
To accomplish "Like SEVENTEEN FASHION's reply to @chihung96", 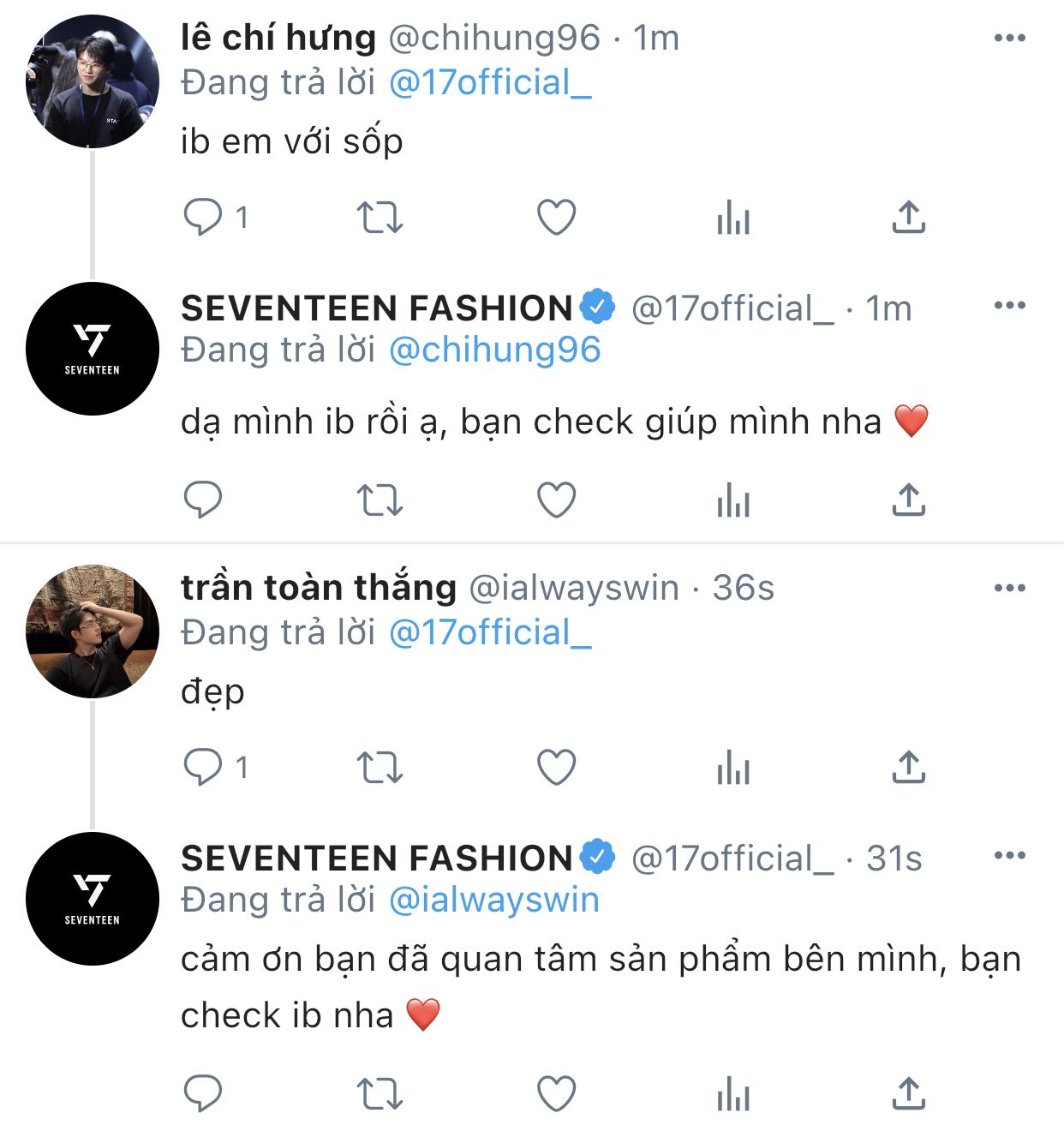I will point(556,500).
